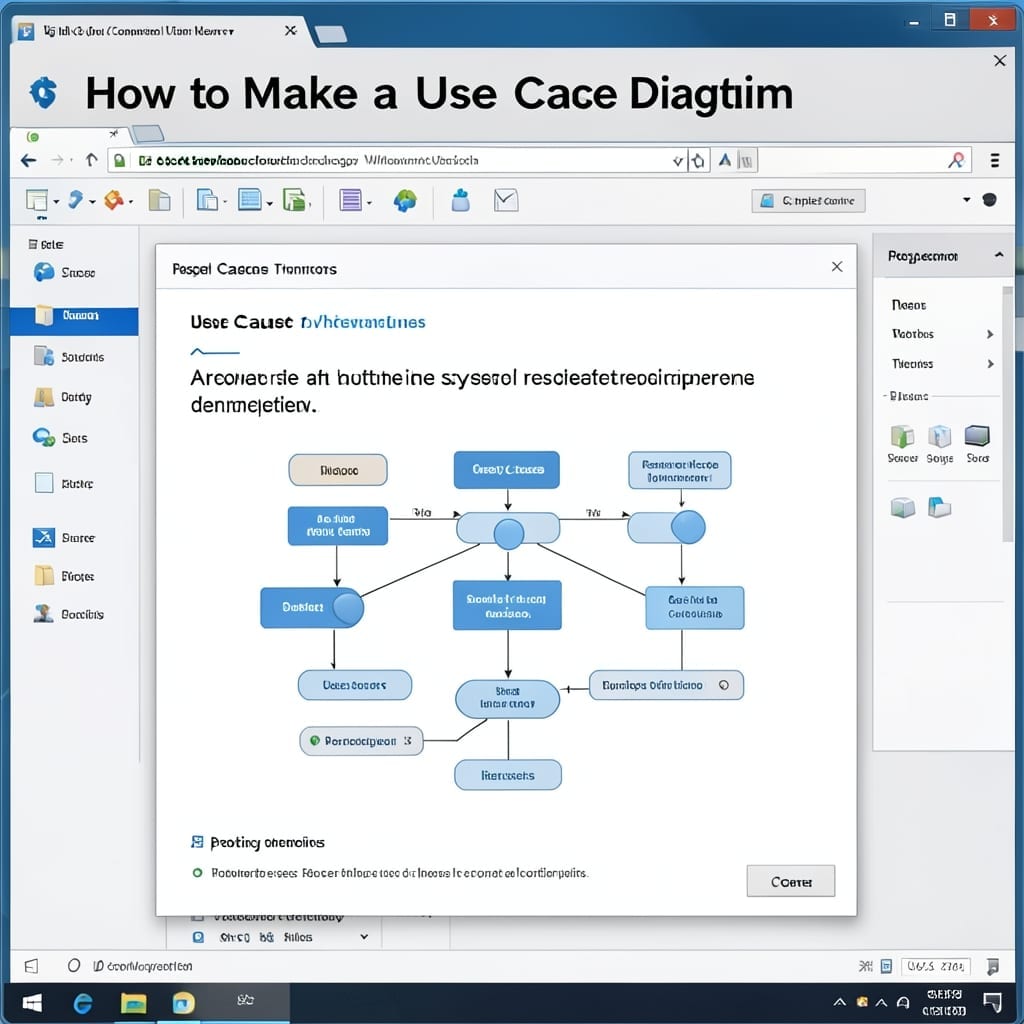Open the three-line browser menu

pyautogui.click(x=995, y=161)
